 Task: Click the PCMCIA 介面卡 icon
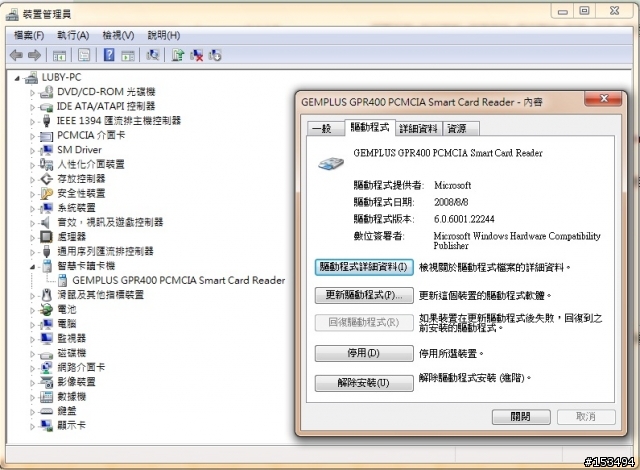click(x=46, y=136)
